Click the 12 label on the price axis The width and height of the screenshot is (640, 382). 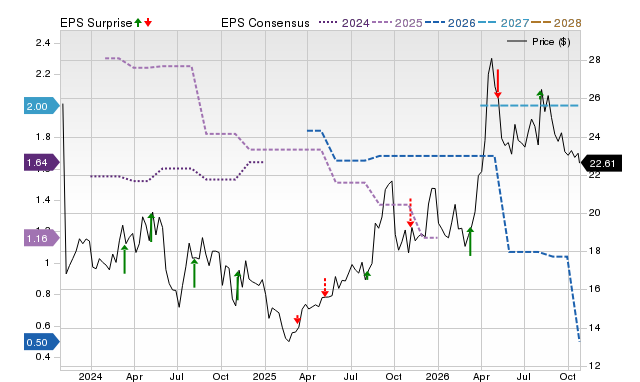594,365
